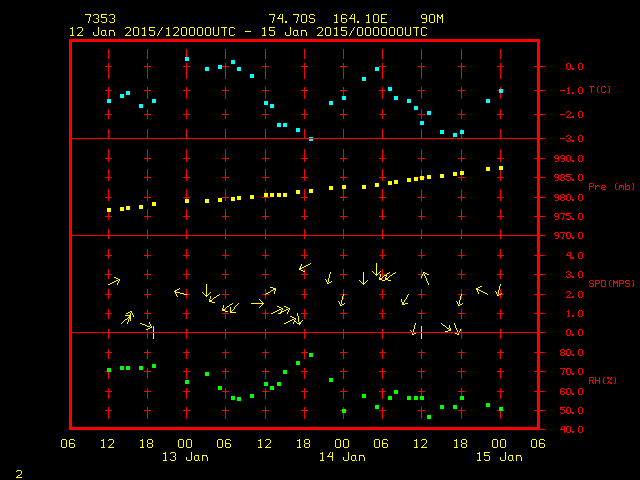The height and width of the screenshot is (480, 640).
Task: Click the 990.0 pressure axis value
Action: tap(569, 159)
